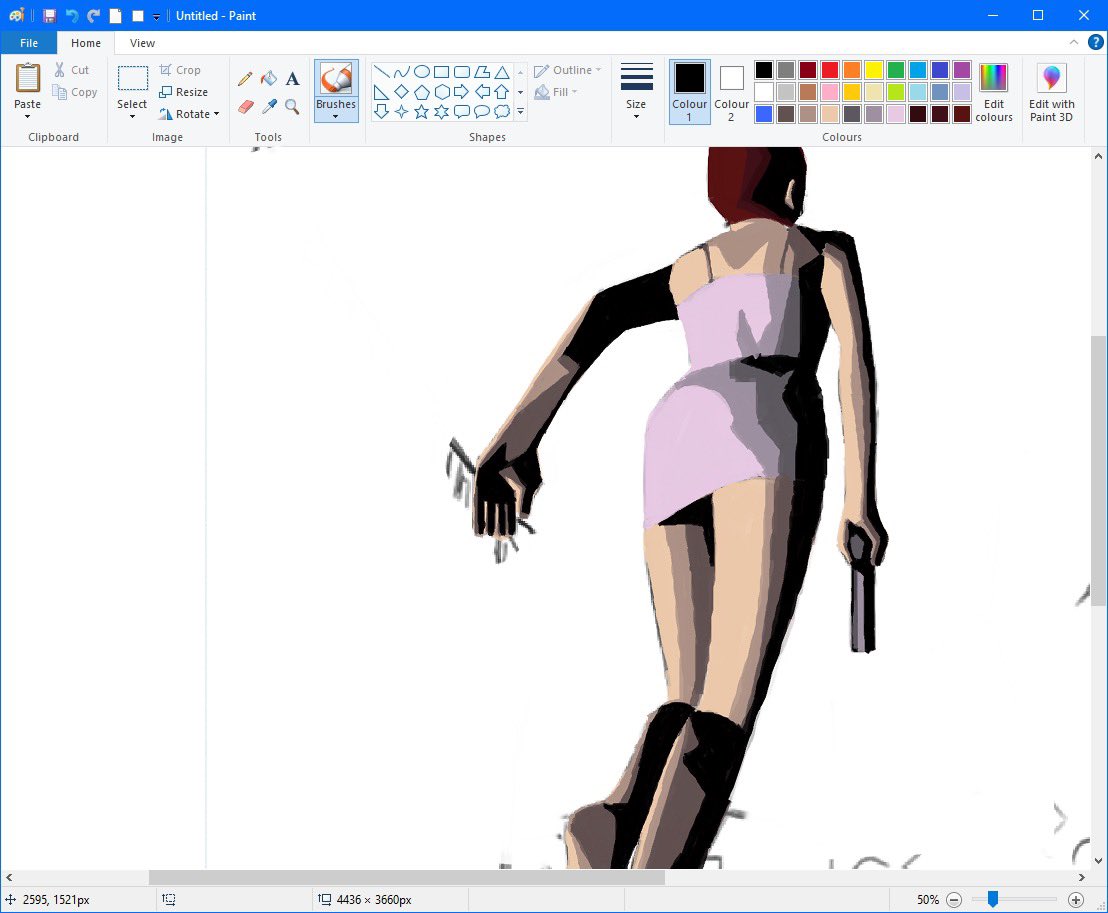1108x913 pixels.
Task: Expand the shapes gallery more arrow
Action: (x=521, y=112)
